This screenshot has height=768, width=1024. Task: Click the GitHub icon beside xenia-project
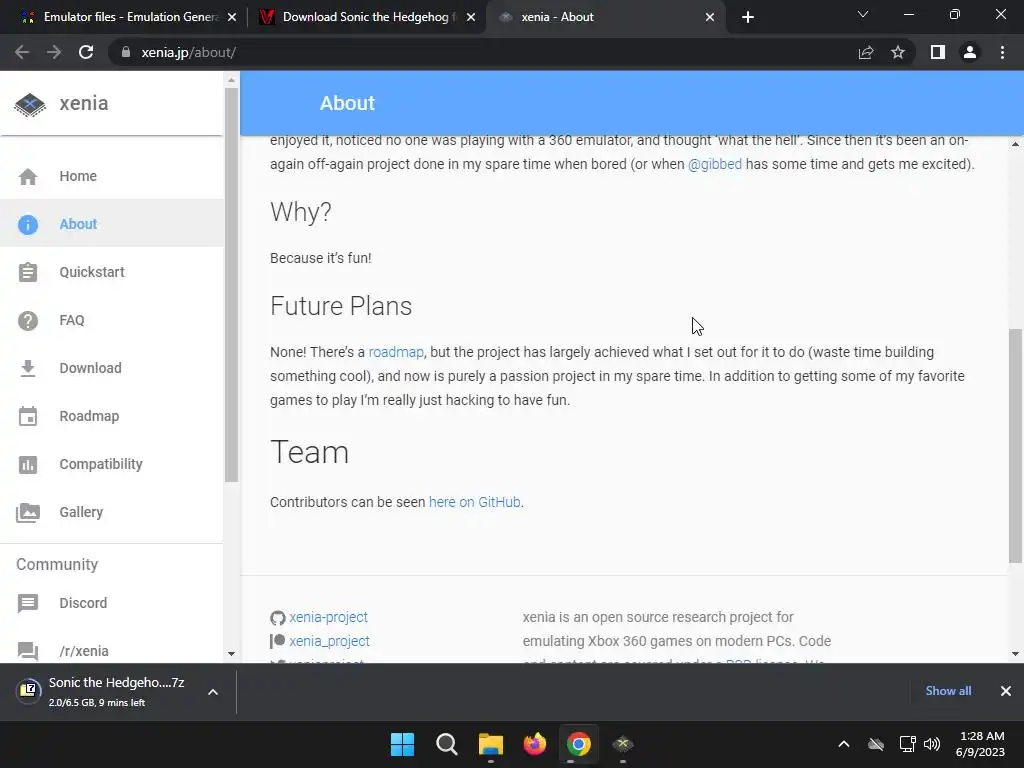click(x=278, y=618)
